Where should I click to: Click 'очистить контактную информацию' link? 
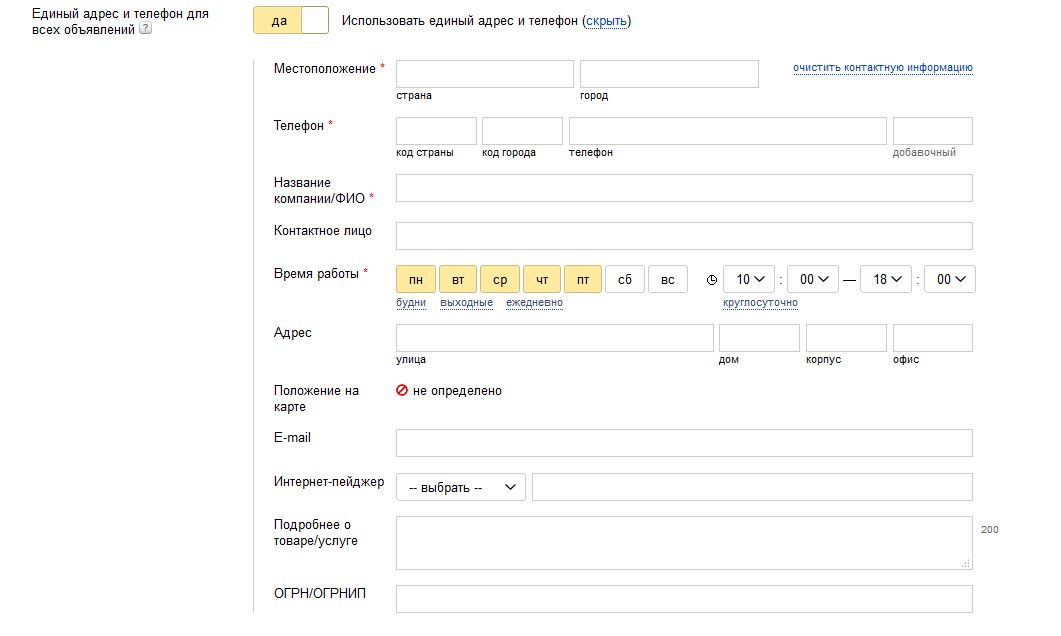coord(882,67)
